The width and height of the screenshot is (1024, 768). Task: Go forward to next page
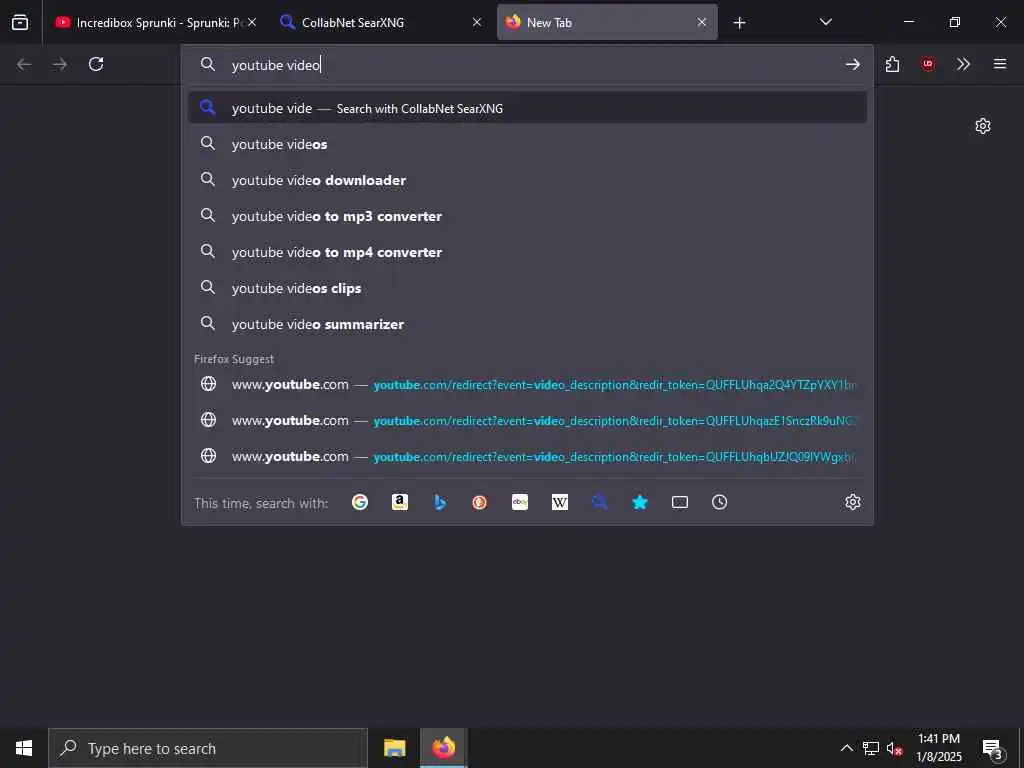point(60,64)
